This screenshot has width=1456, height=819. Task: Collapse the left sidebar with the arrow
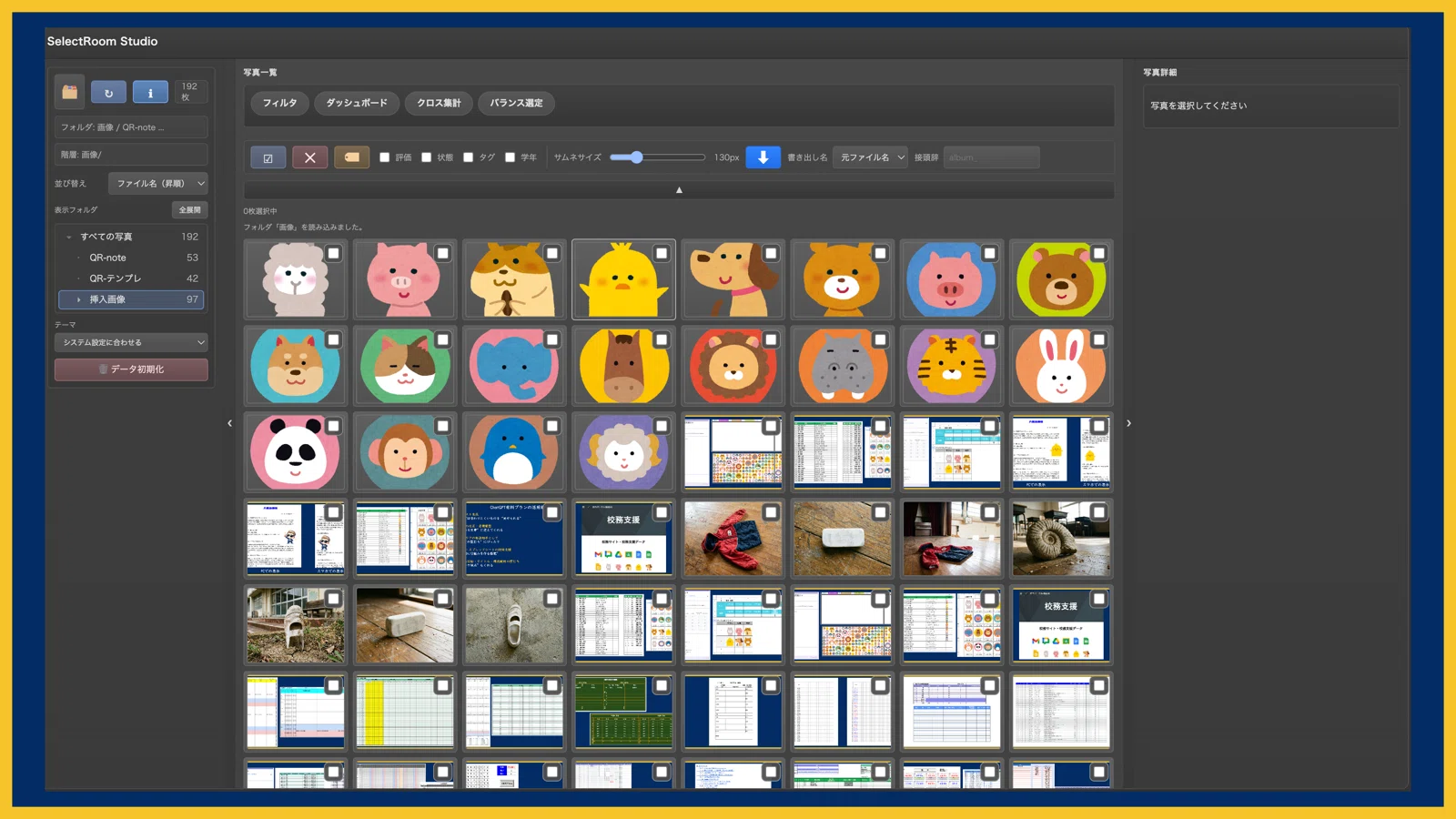[229, 423]
